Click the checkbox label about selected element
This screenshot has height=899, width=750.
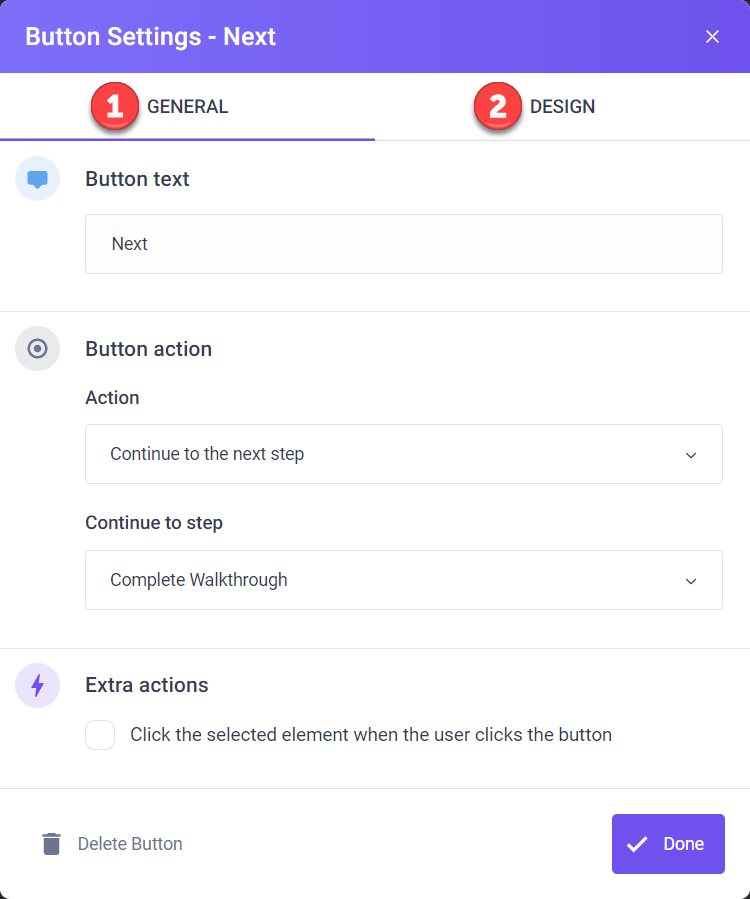pos(371,734)
